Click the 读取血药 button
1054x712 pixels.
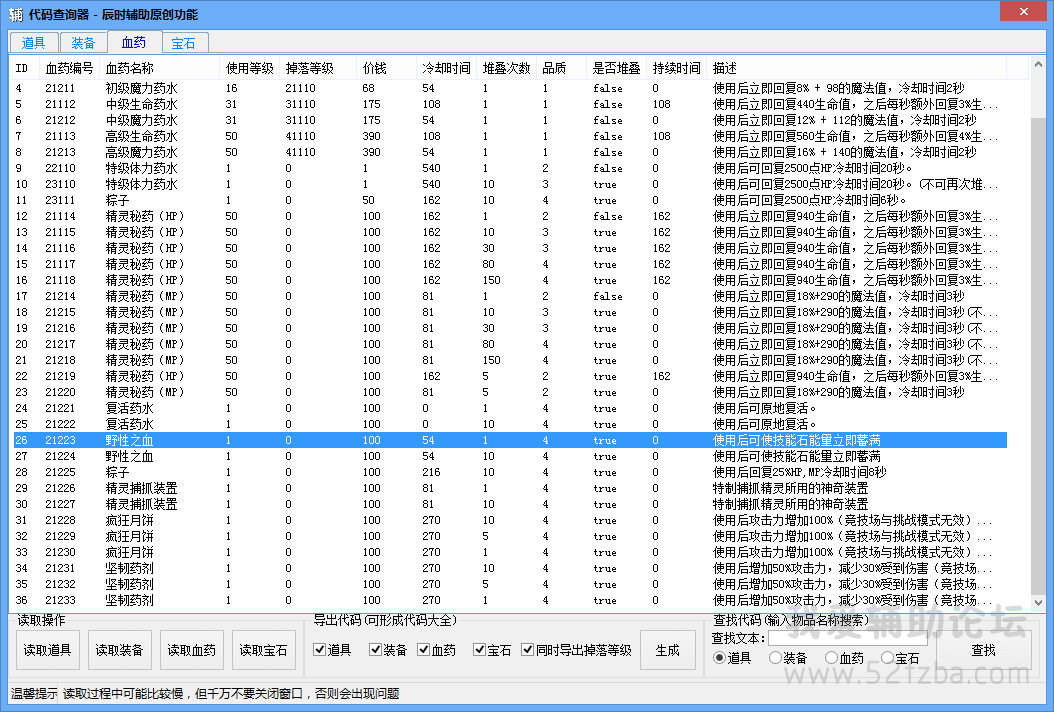coord(191,650)
